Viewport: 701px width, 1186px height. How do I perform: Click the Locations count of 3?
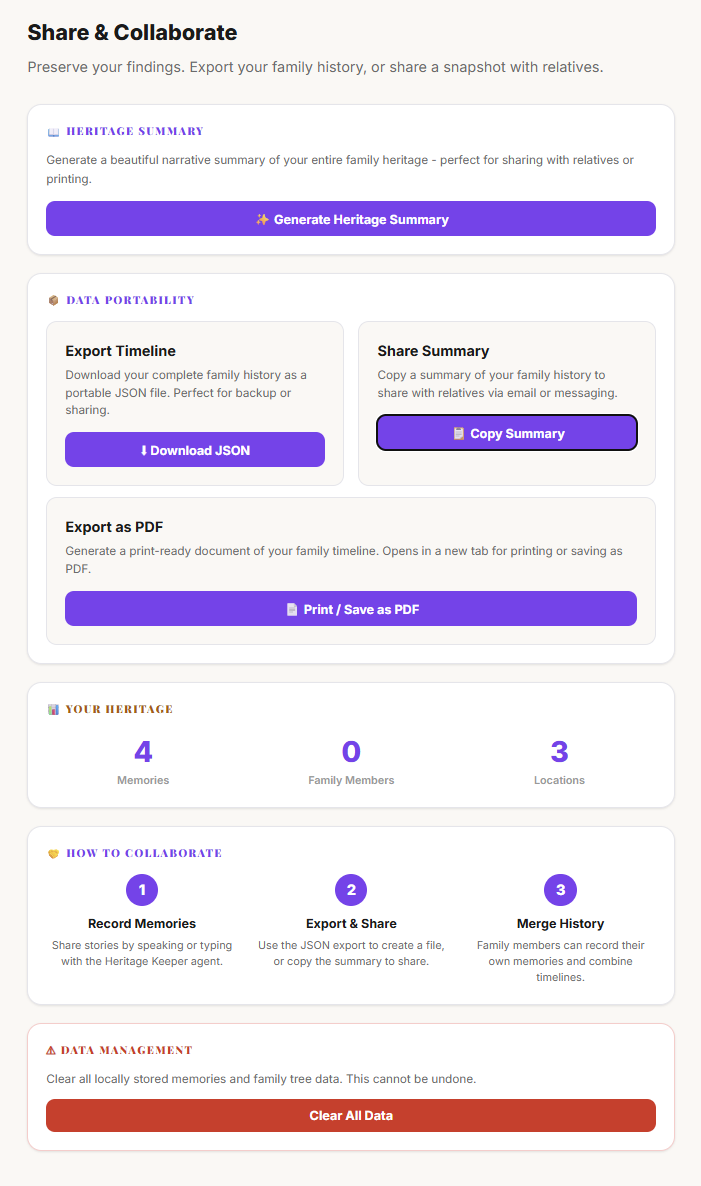click(560, 752)
